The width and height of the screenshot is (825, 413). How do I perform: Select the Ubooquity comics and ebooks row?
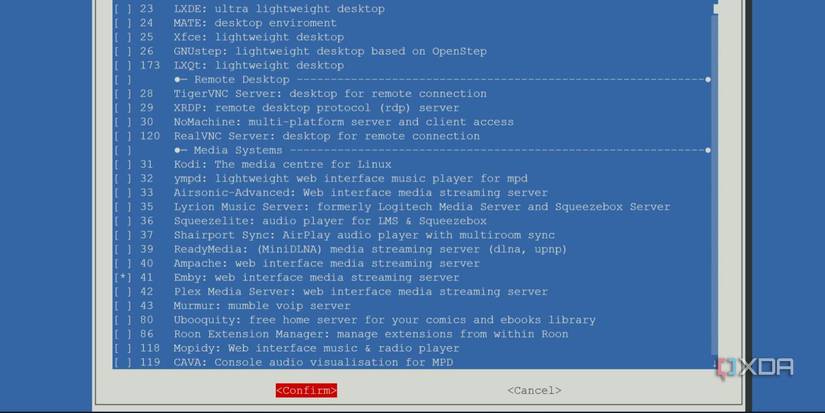[x=411, y=320]
